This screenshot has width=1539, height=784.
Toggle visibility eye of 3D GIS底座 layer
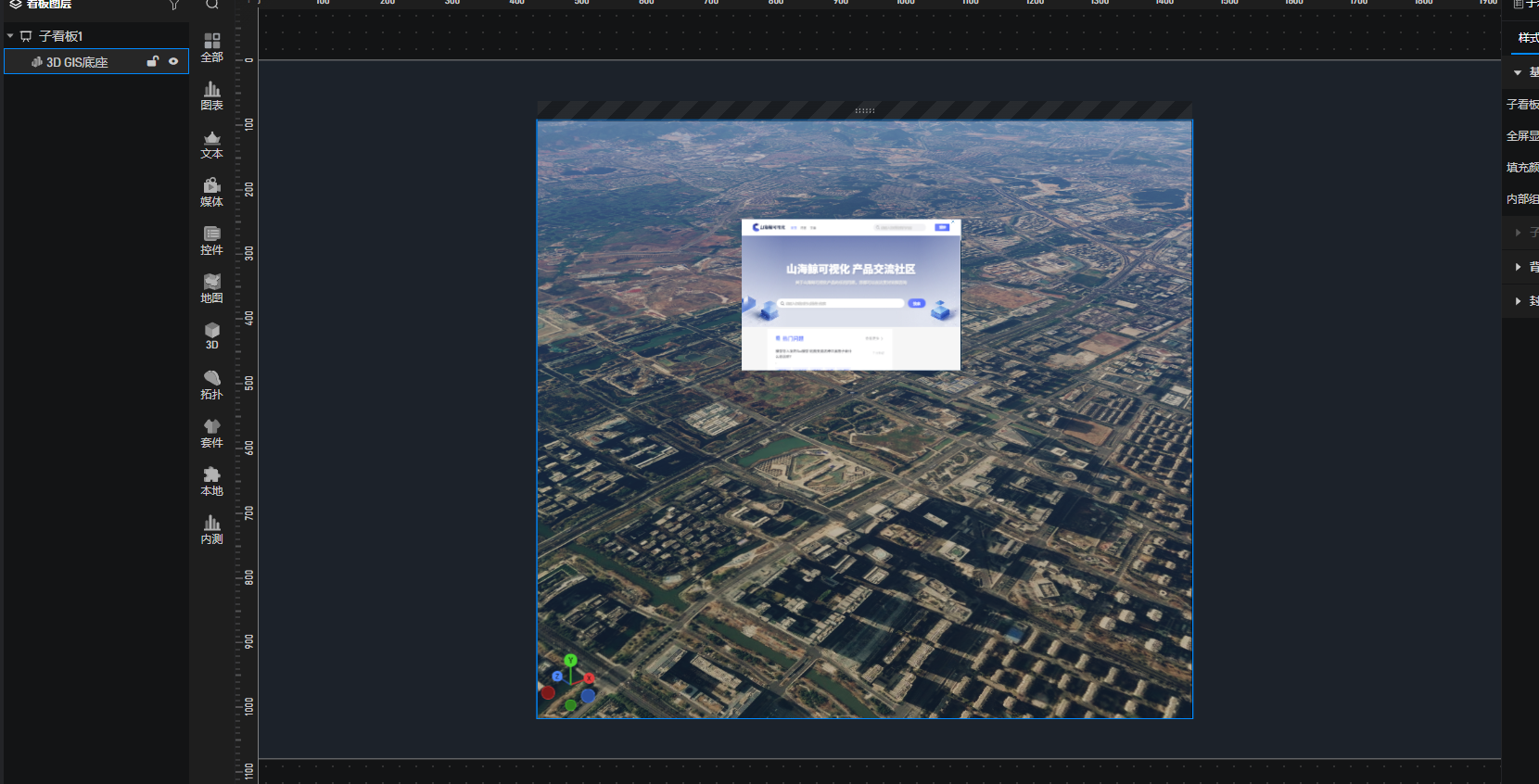pos(173,61)
